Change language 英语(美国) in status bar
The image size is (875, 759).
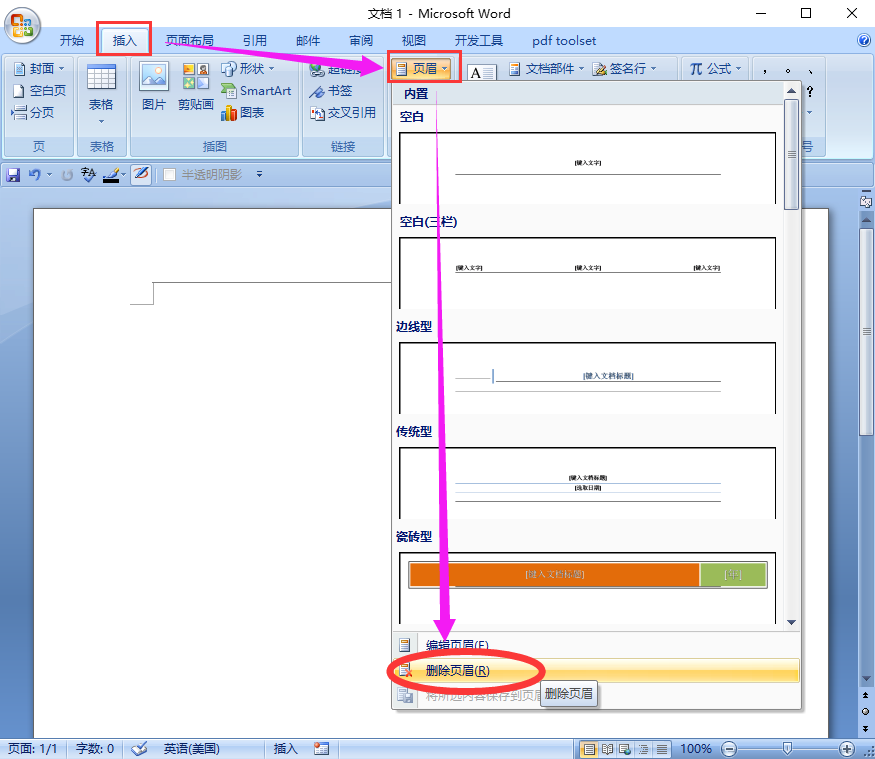point(191,748)
